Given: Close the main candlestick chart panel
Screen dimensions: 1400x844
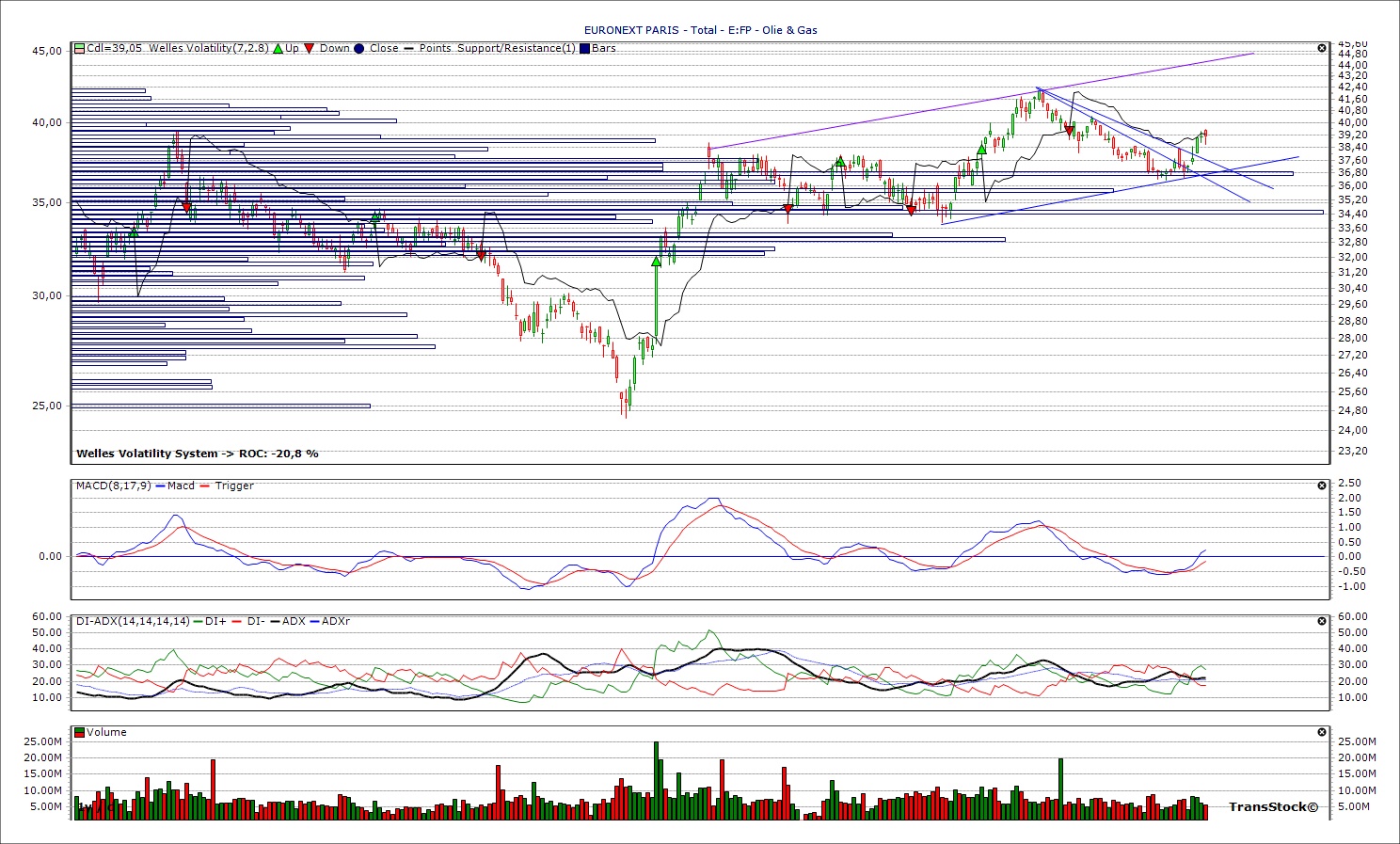Looking at the screenshot, I should pyautogui.click(x=1322, y=48).
